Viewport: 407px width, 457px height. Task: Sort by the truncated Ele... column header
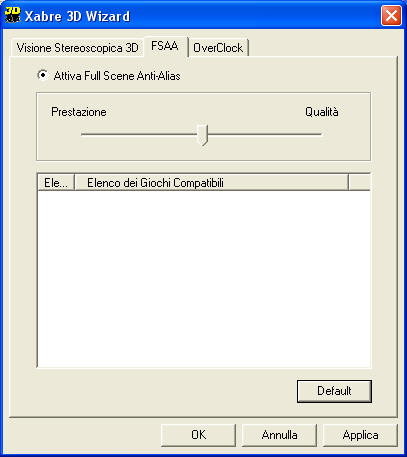[x=56, y=183]
